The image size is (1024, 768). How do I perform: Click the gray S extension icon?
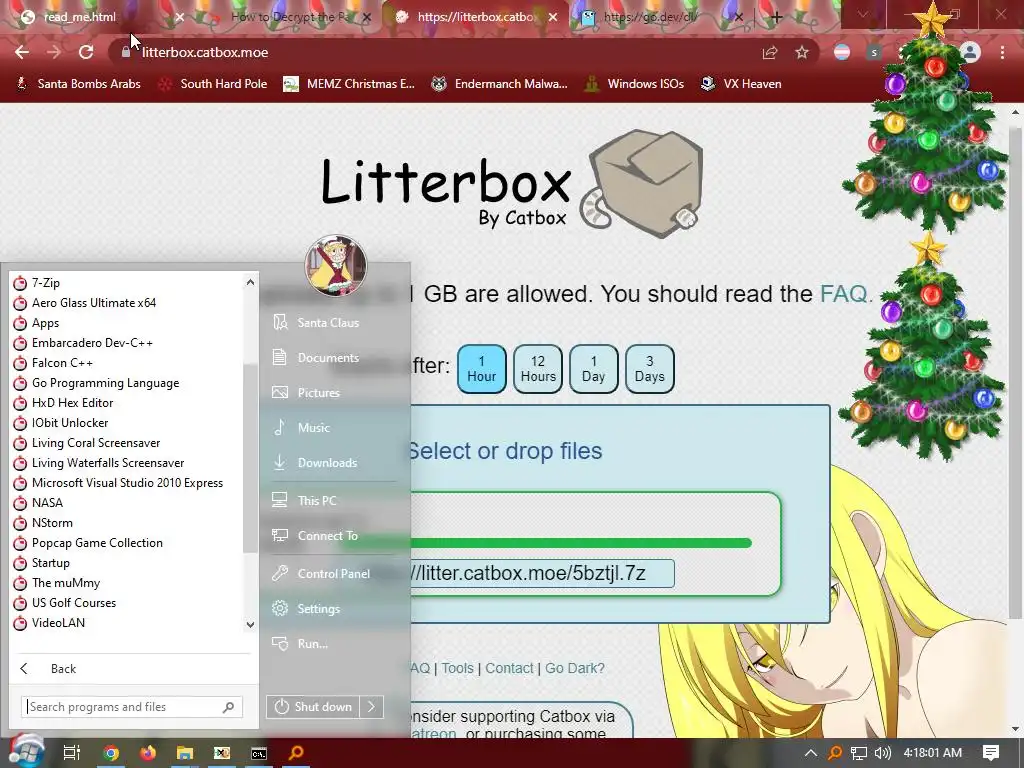point(874,52)
